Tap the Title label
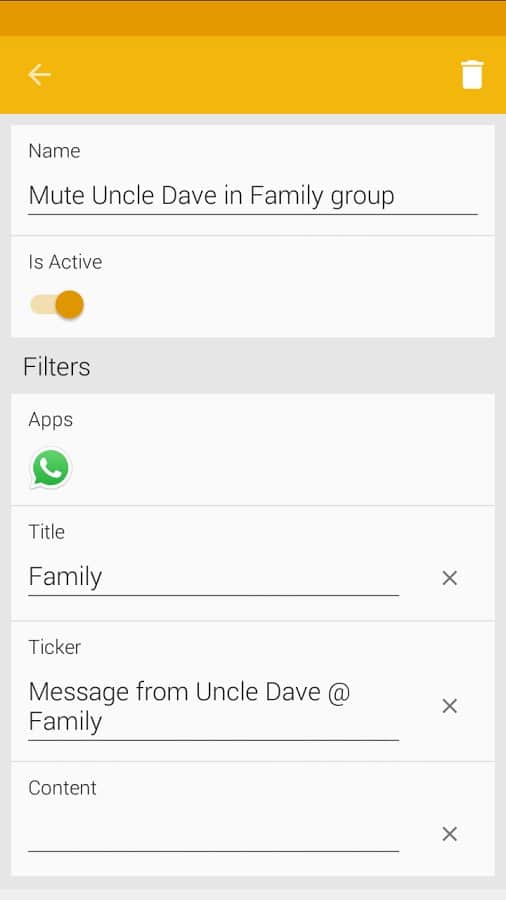506x900 pixels. pyautogui.click(x=46, y=532)
